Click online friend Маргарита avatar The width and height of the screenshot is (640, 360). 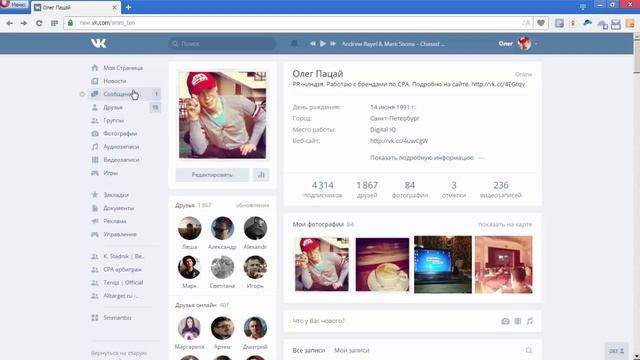pos(189,328)
